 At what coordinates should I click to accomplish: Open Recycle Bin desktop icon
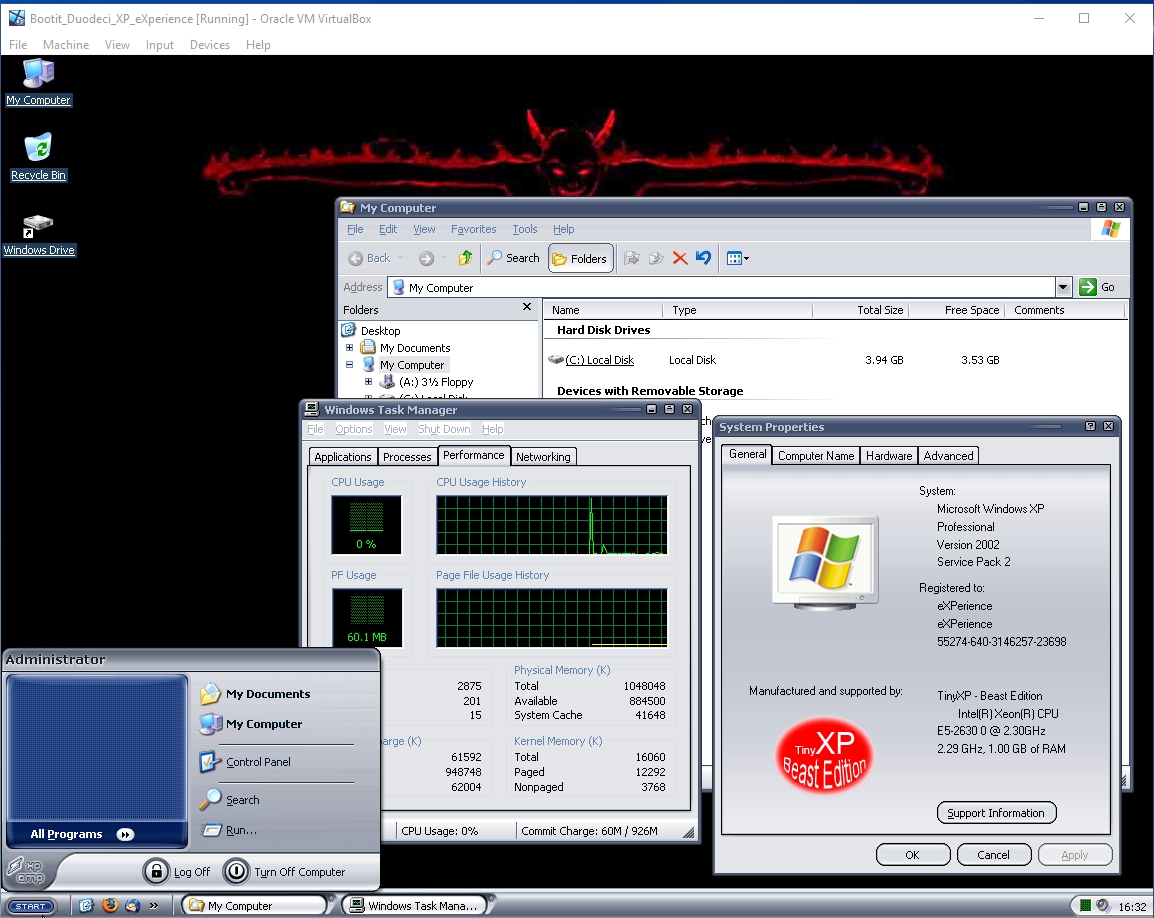tap(38, 158)
